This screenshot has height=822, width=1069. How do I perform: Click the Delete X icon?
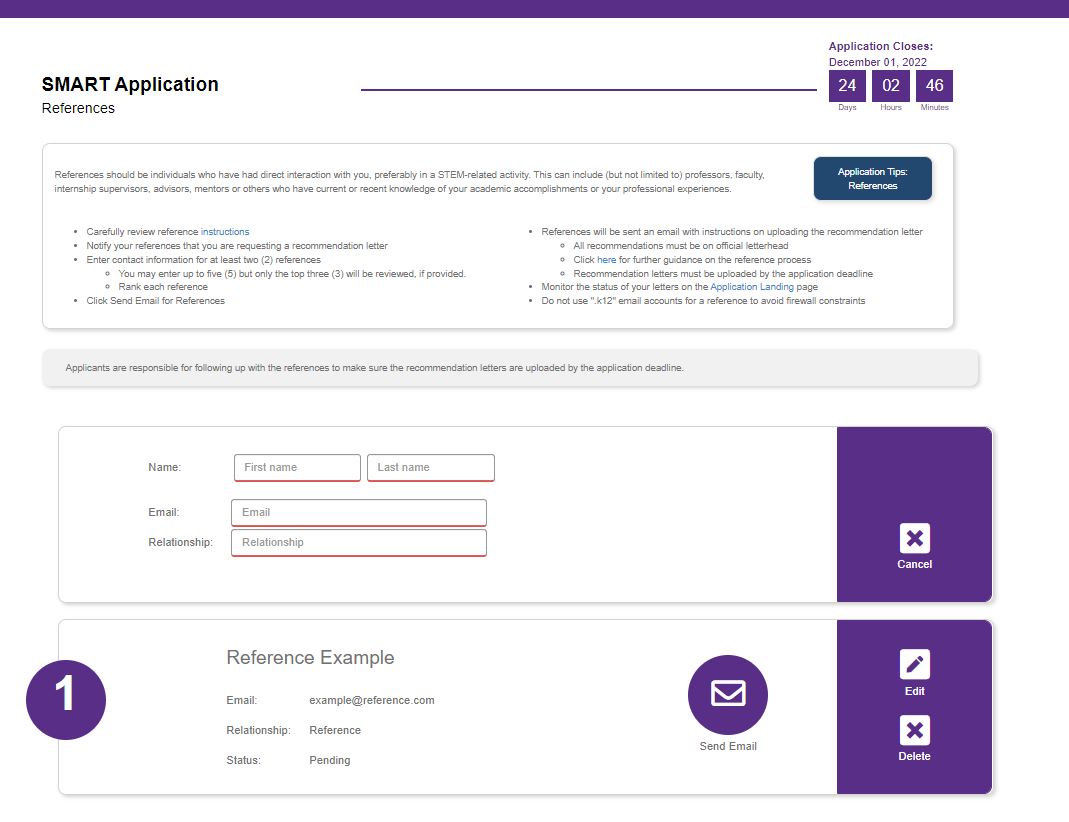pyautogui.click(x=914, y=730)
